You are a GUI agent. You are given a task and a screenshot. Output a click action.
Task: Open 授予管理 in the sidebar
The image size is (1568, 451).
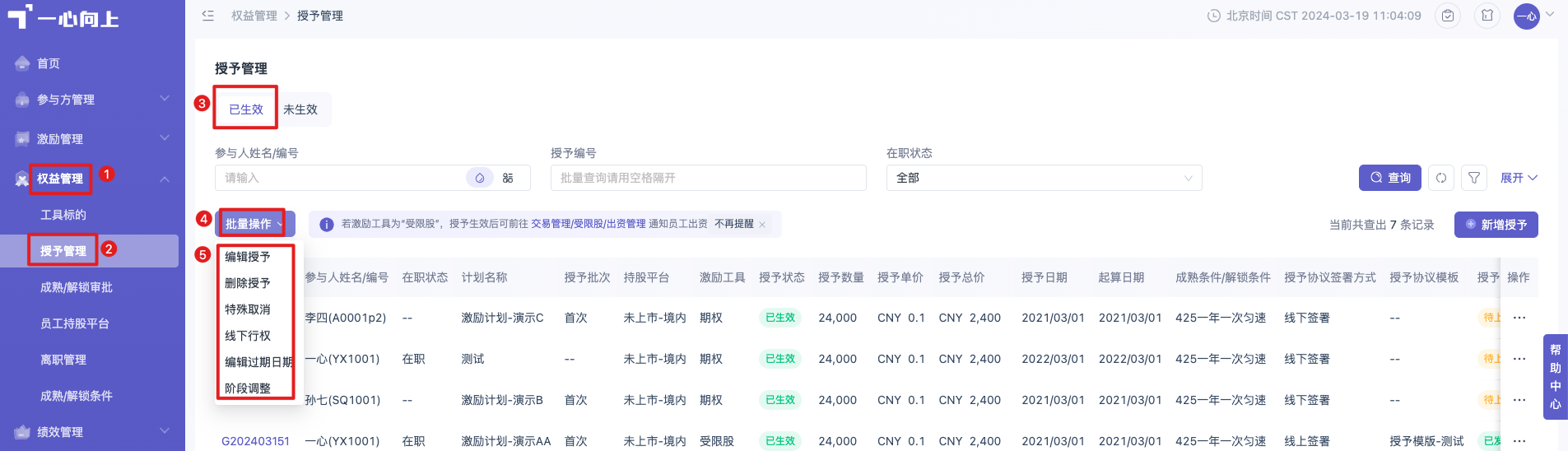(x=63, y=251)
